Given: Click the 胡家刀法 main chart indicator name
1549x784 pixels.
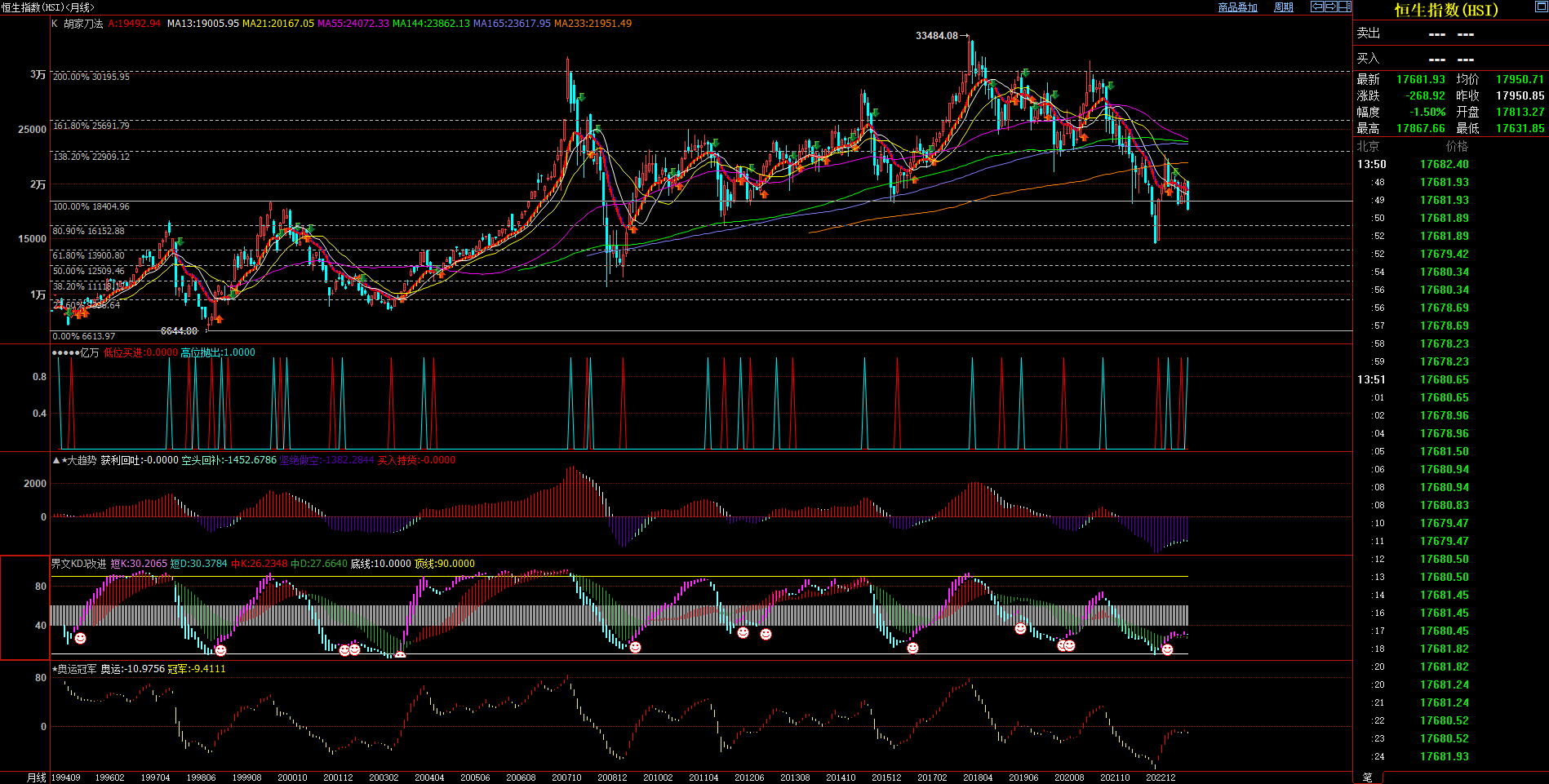Looking at the screenshot, I should tap(83, 24).
